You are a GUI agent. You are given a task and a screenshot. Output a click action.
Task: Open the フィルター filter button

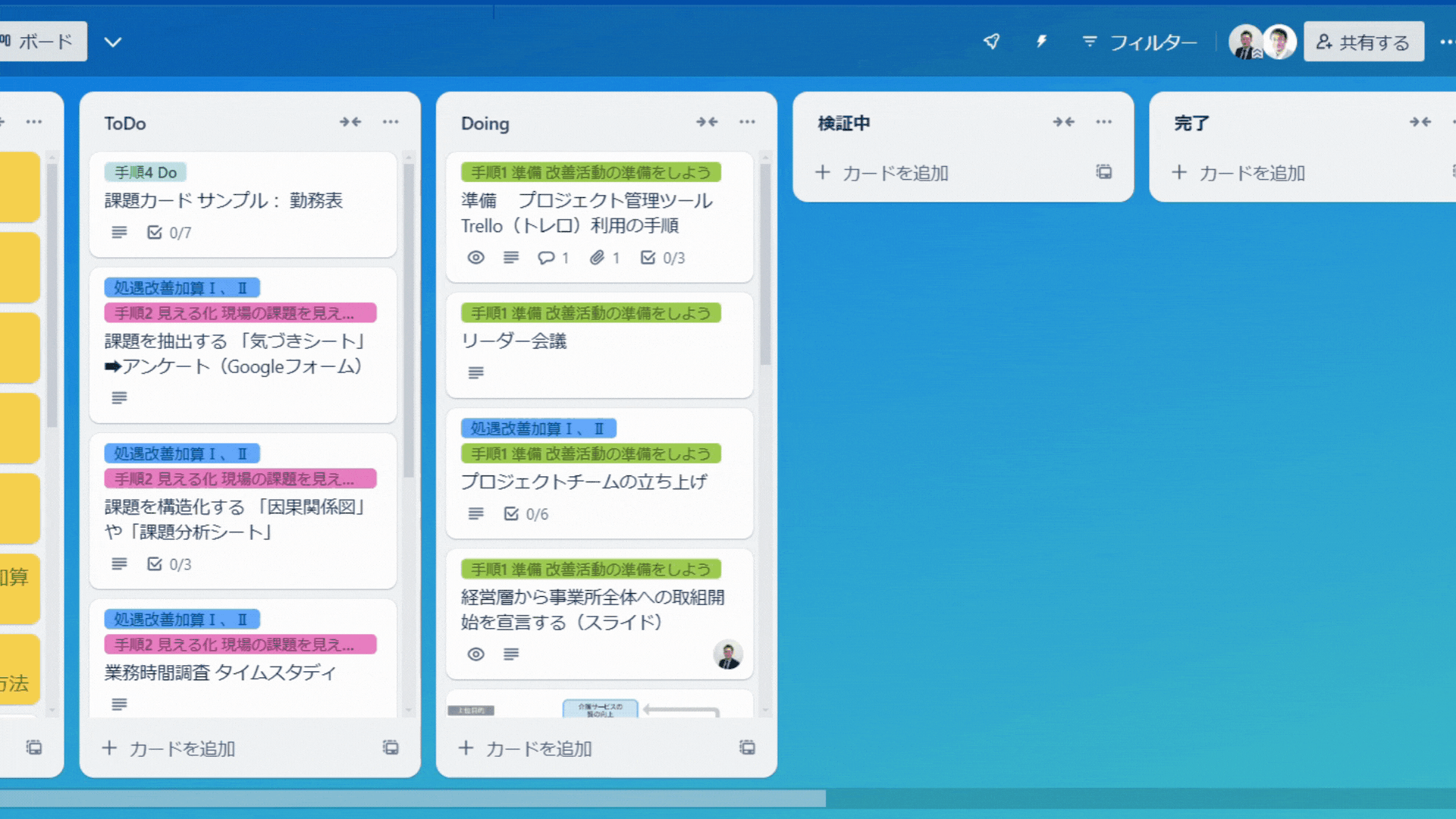point(1140,42)
